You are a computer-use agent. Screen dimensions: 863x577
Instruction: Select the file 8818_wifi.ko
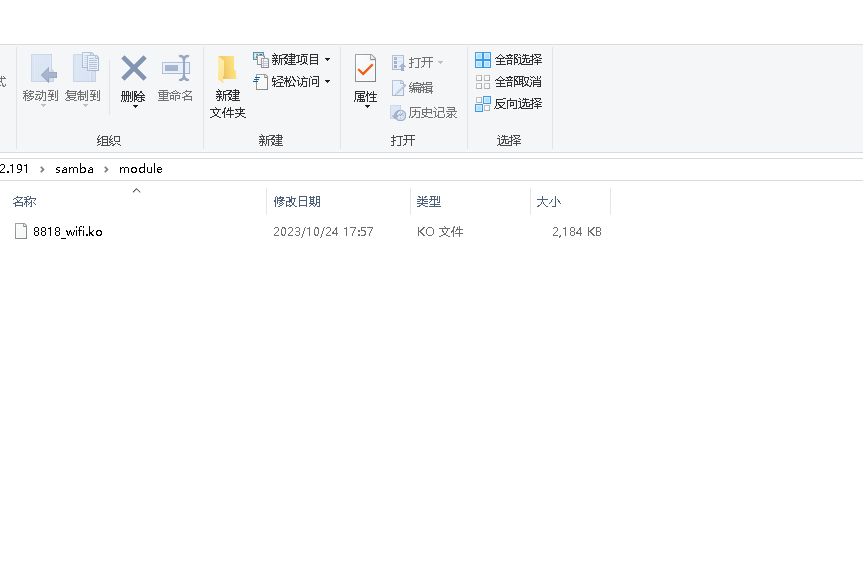(x=68, y=231)
